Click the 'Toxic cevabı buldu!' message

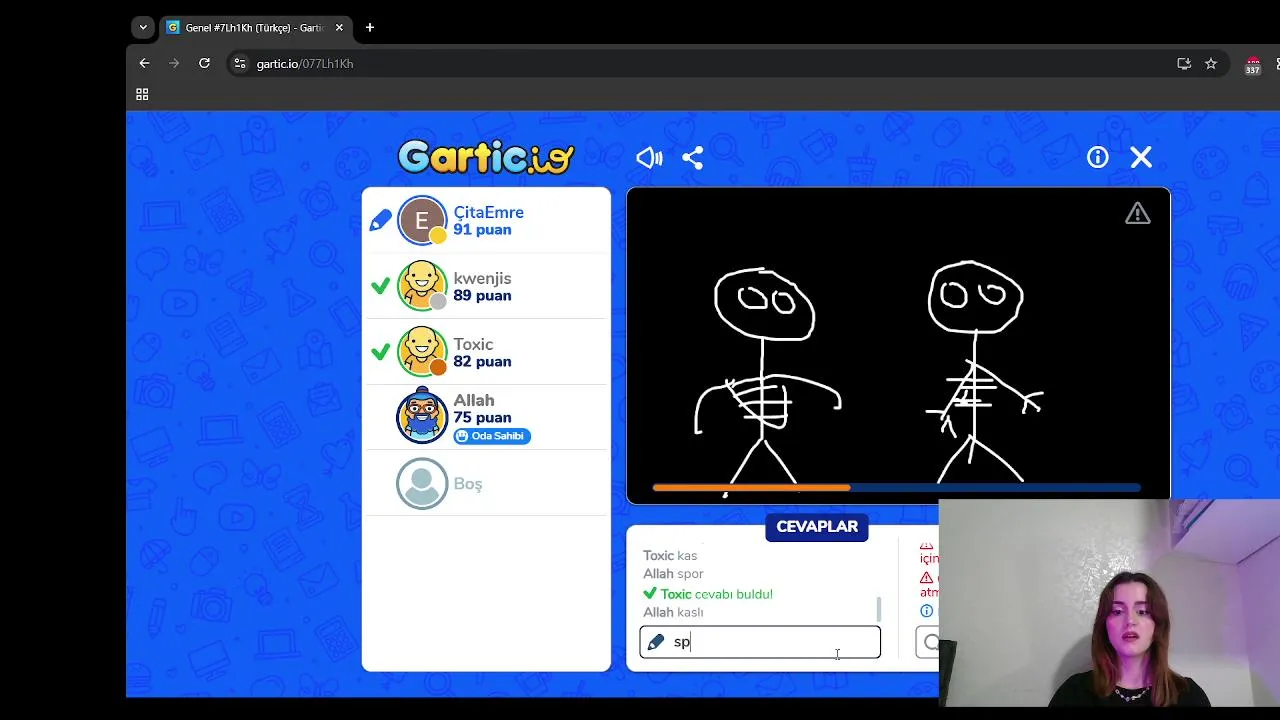tap(708, 594)
